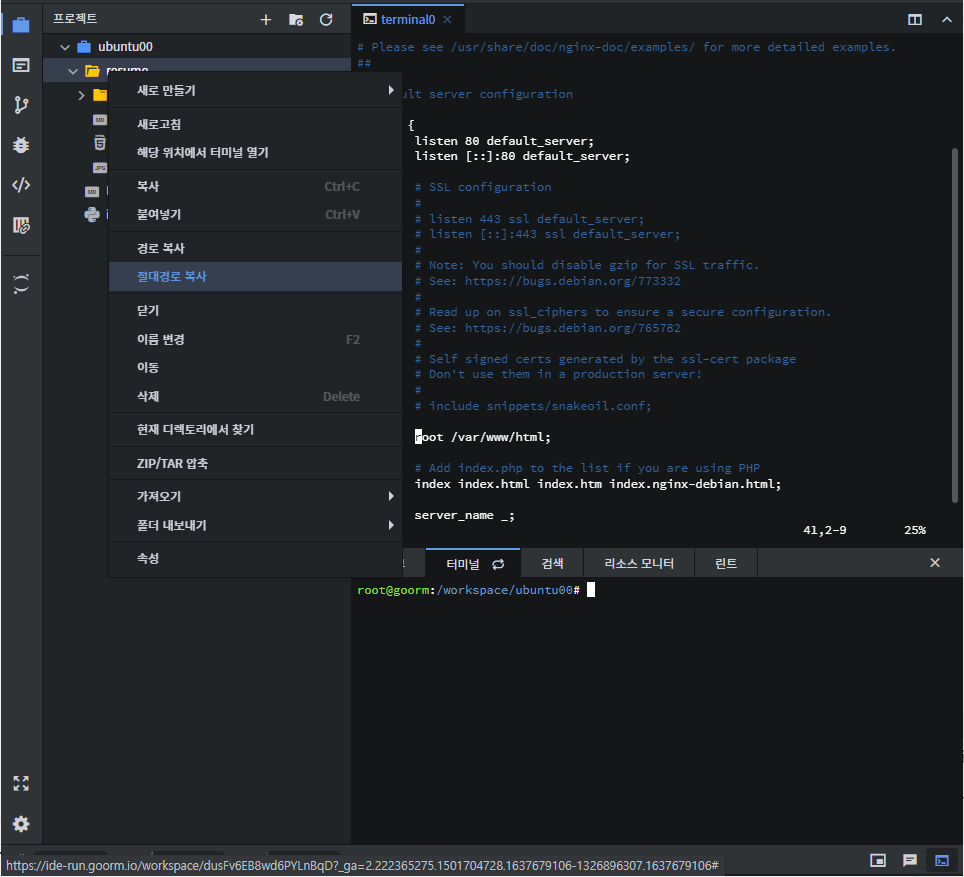The width and height of the screenshot is (964, 877).
Task: Open the Git branch sidebar icon
Action: pos(21,105)
